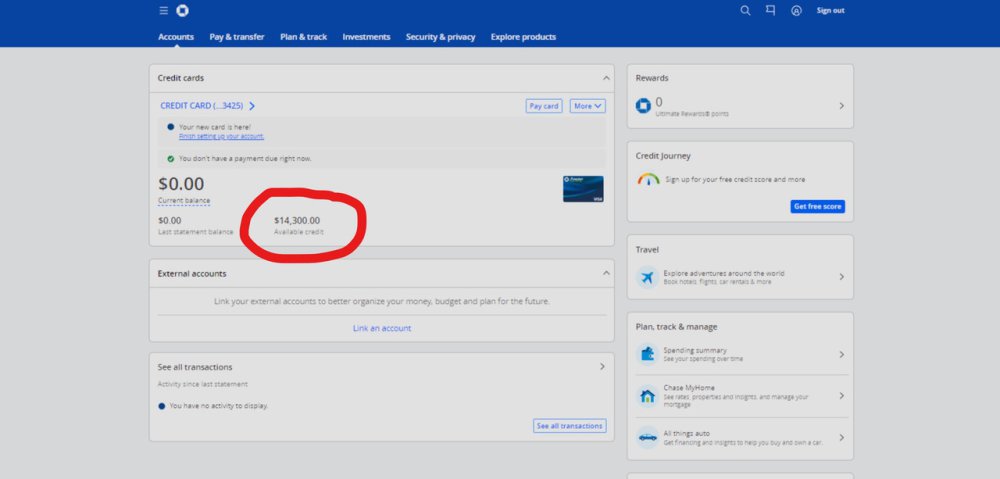Open the Security & privacy menu
This screenshot has width=1000, height=479.
point(440,37)
